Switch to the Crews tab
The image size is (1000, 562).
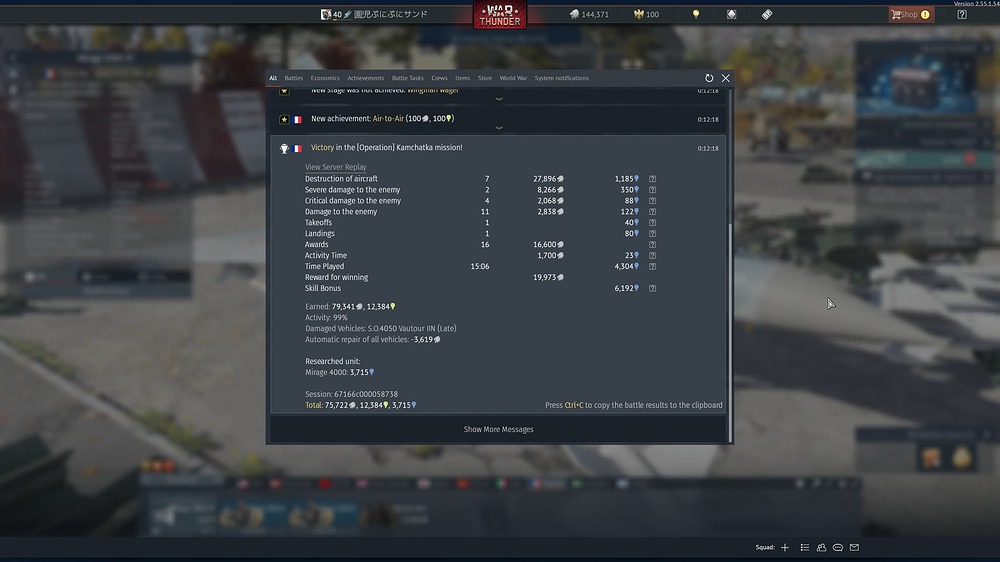click(439, 78)
